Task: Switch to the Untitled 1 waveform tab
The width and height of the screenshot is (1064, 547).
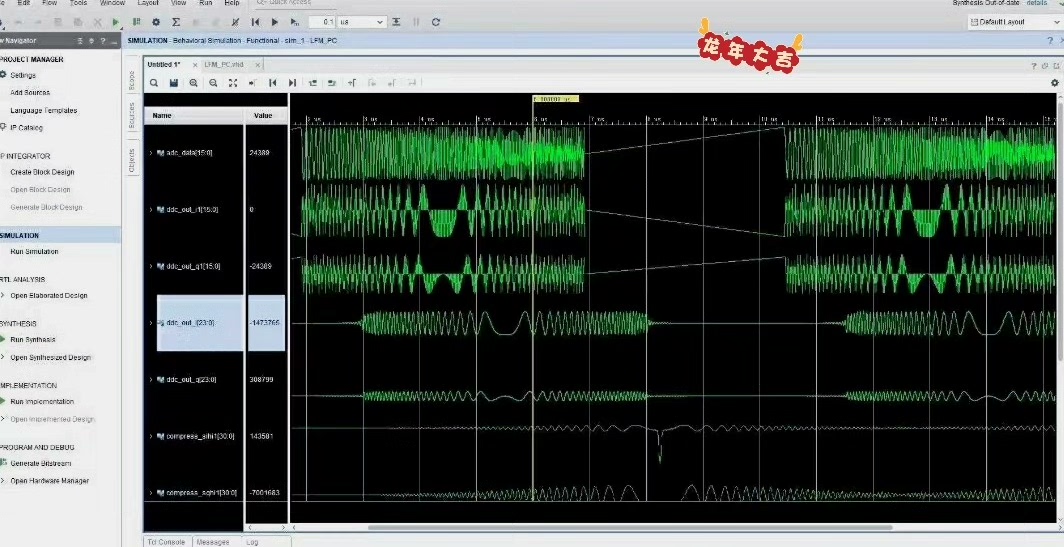Action: [x=164, y=64]
